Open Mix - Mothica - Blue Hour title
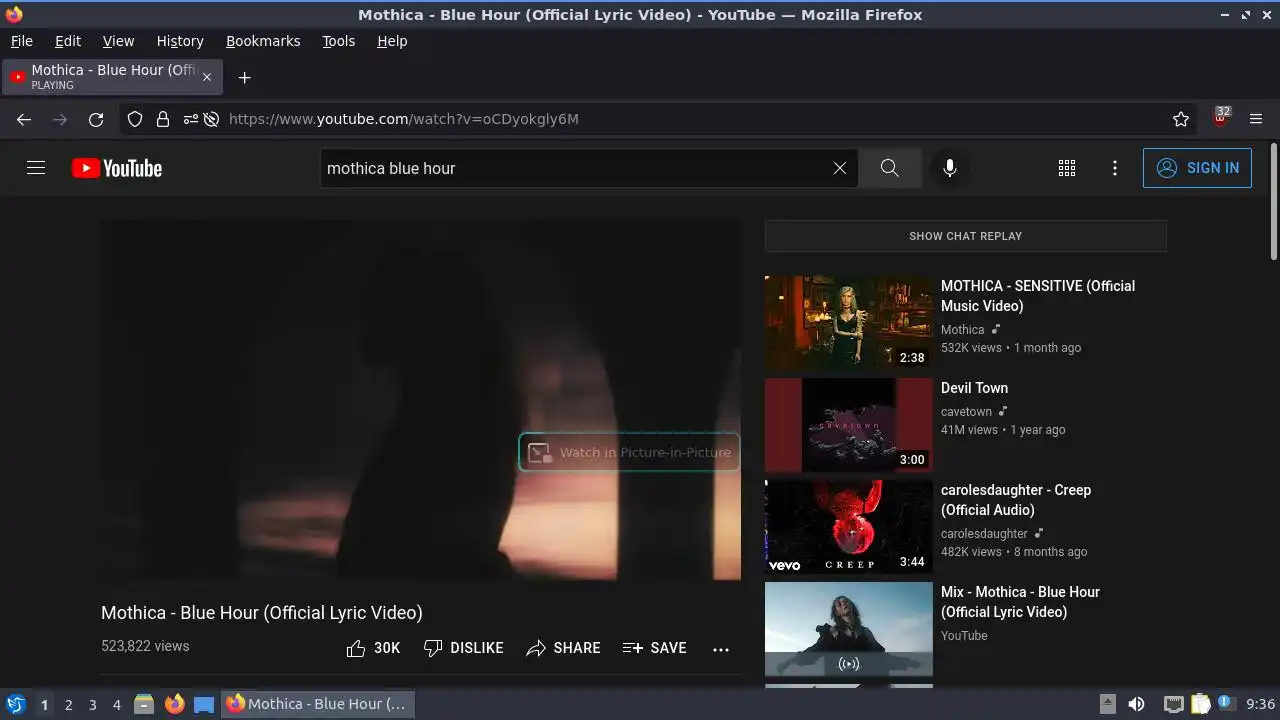The height and width of the screenshot is (720, 1280). [x=1020, y=602]
